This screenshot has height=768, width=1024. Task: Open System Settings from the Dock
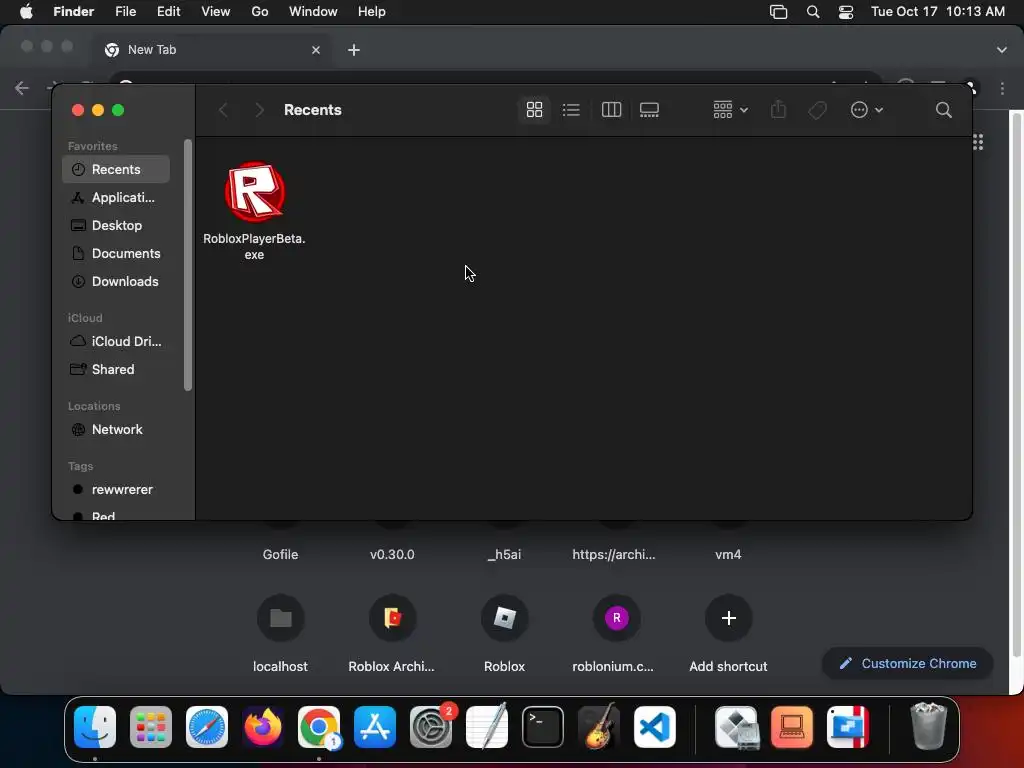click(x=431, y=727)
